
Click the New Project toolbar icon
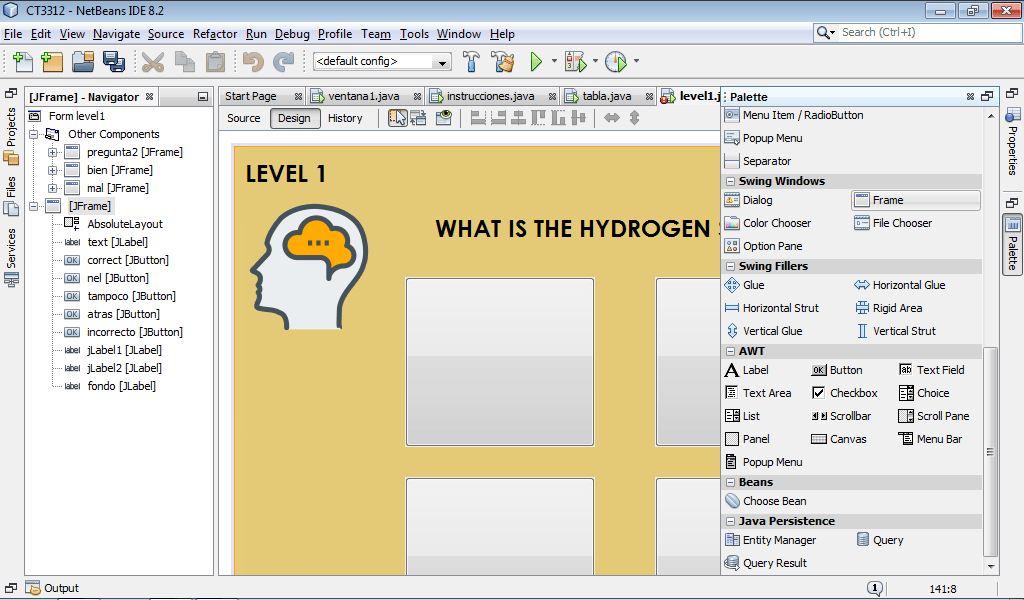click(x=52, y=61)
